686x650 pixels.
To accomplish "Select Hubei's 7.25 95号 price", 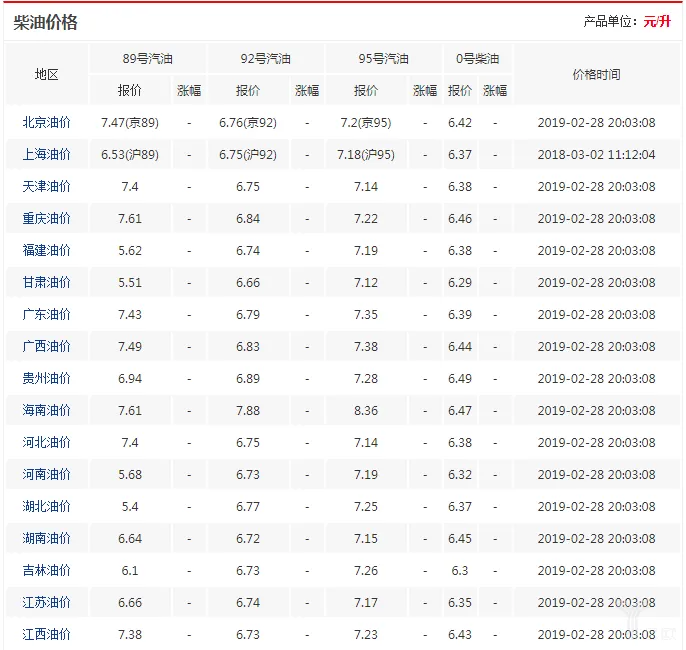I will click(x=366, y=506).
